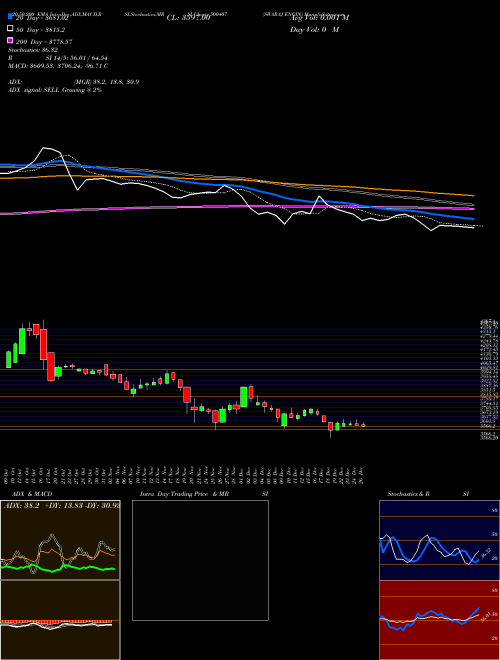Click the 'SI 14/3: 36.01 / 64.54' value

(x=77, y=58)
